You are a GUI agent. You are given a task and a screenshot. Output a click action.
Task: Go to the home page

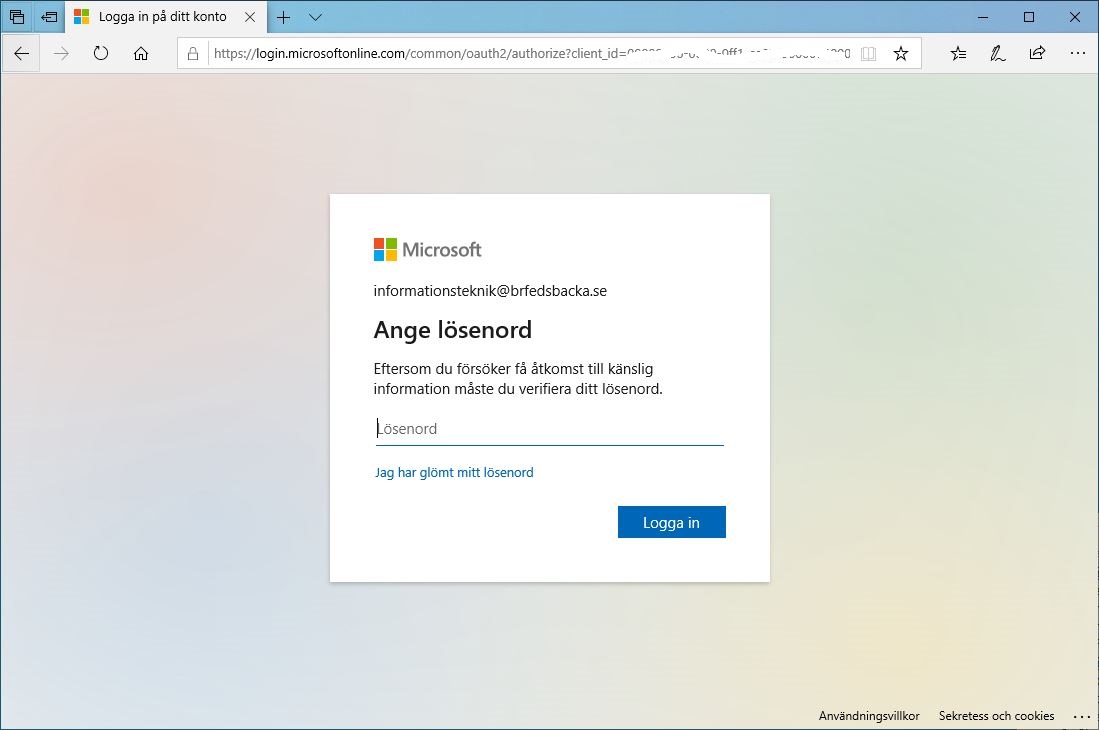(x=141, y=53)
